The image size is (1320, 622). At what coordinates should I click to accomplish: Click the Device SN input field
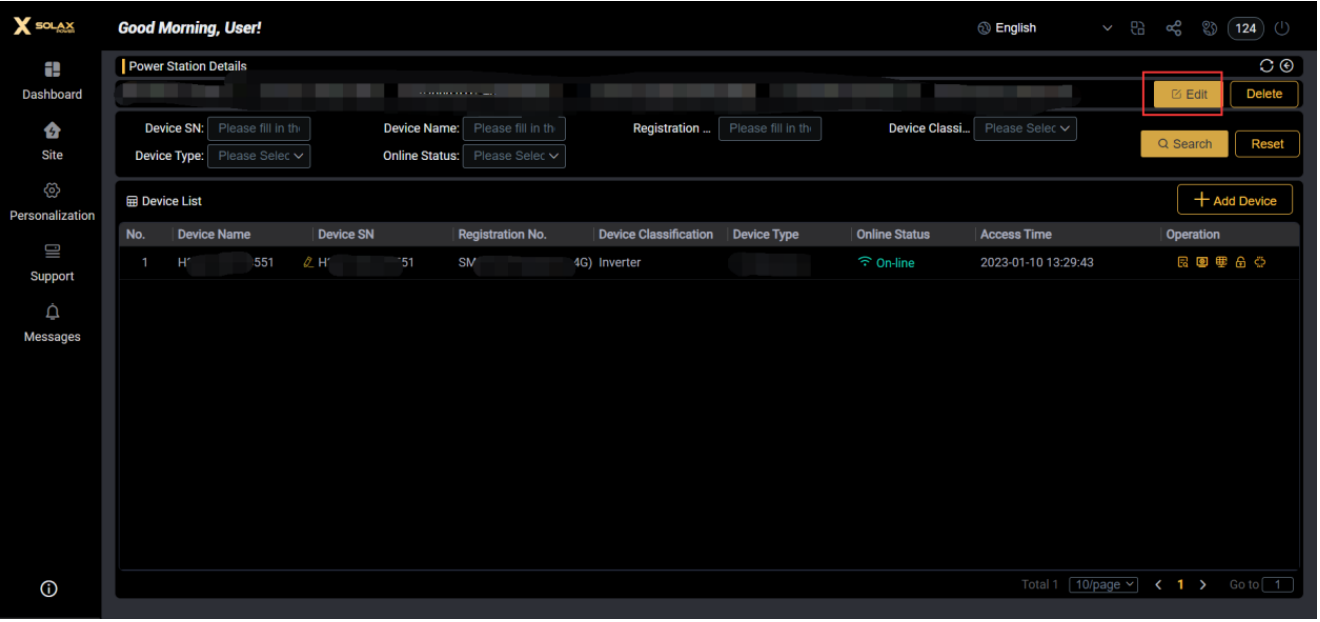click(258, 128)
